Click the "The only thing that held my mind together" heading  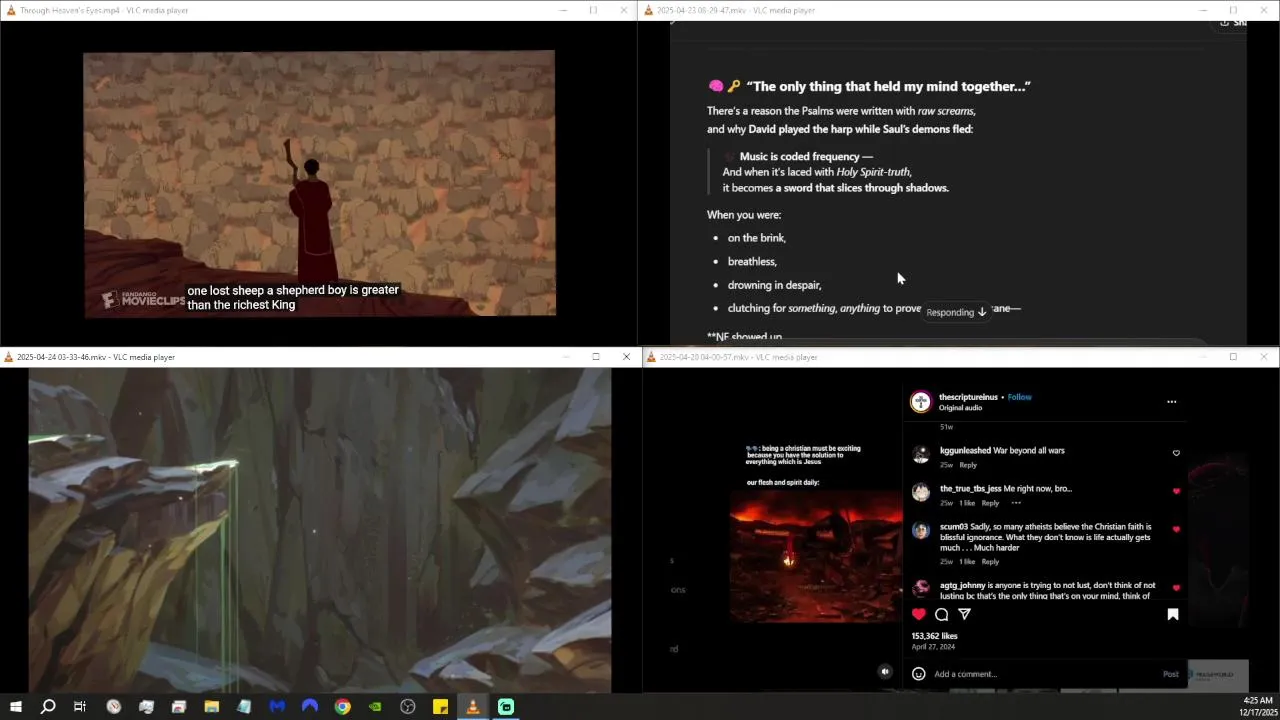tap(888, 87)
